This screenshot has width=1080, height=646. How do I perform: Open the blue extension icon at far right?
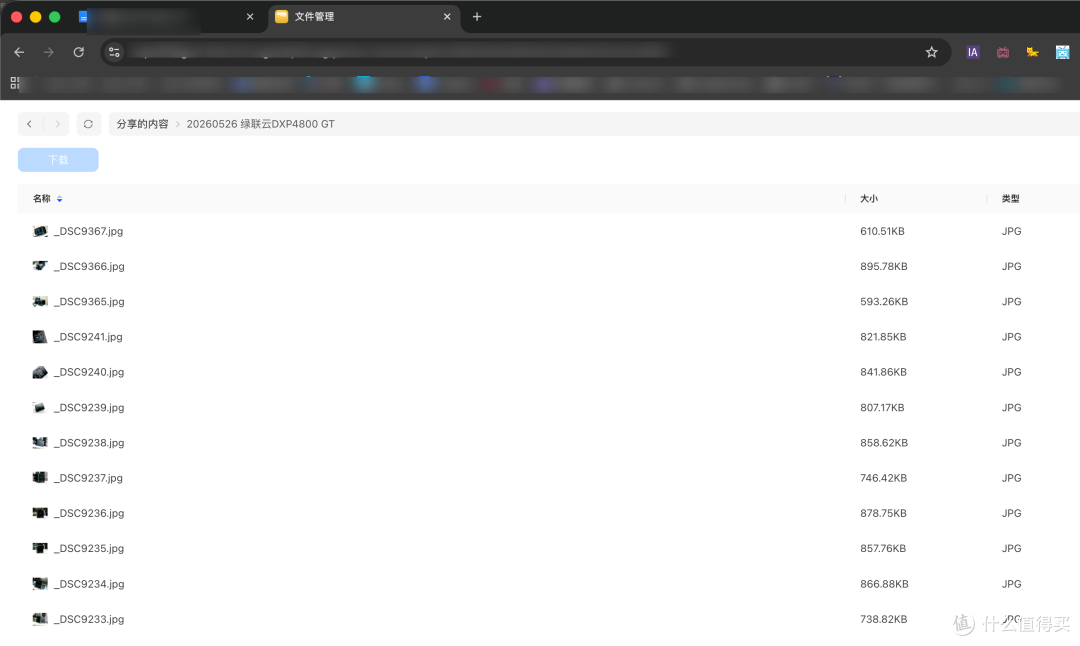(x=1062, y=52)
